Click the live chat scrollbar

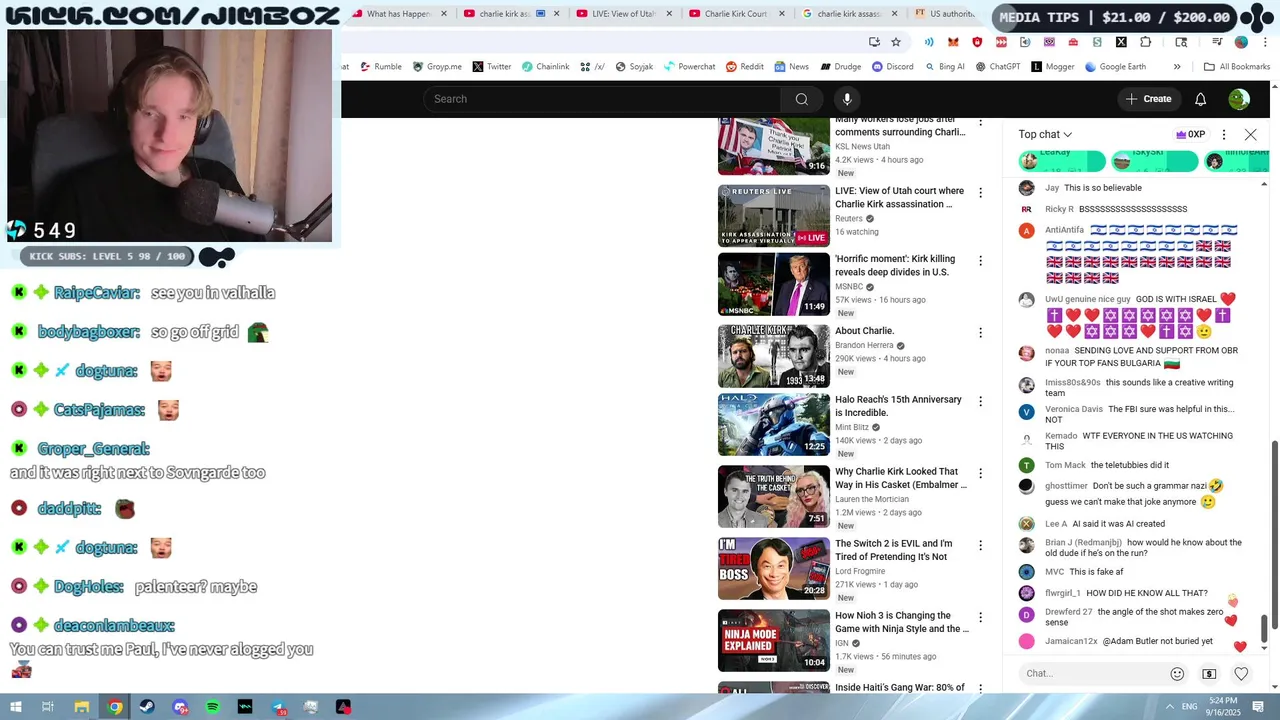click(1264, 630)
